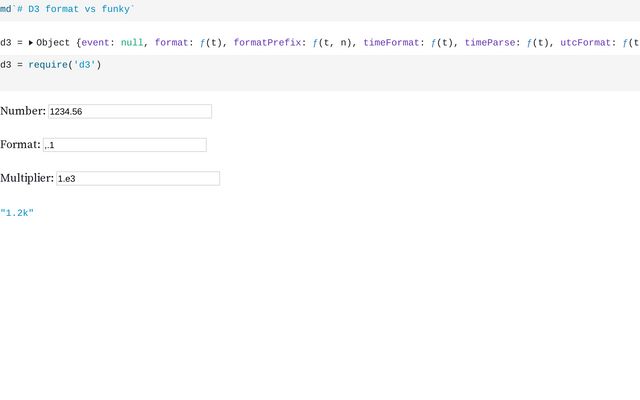Click the markdown title code cell
This screenshot has width=640, height=400.
(x=68, y=8)
